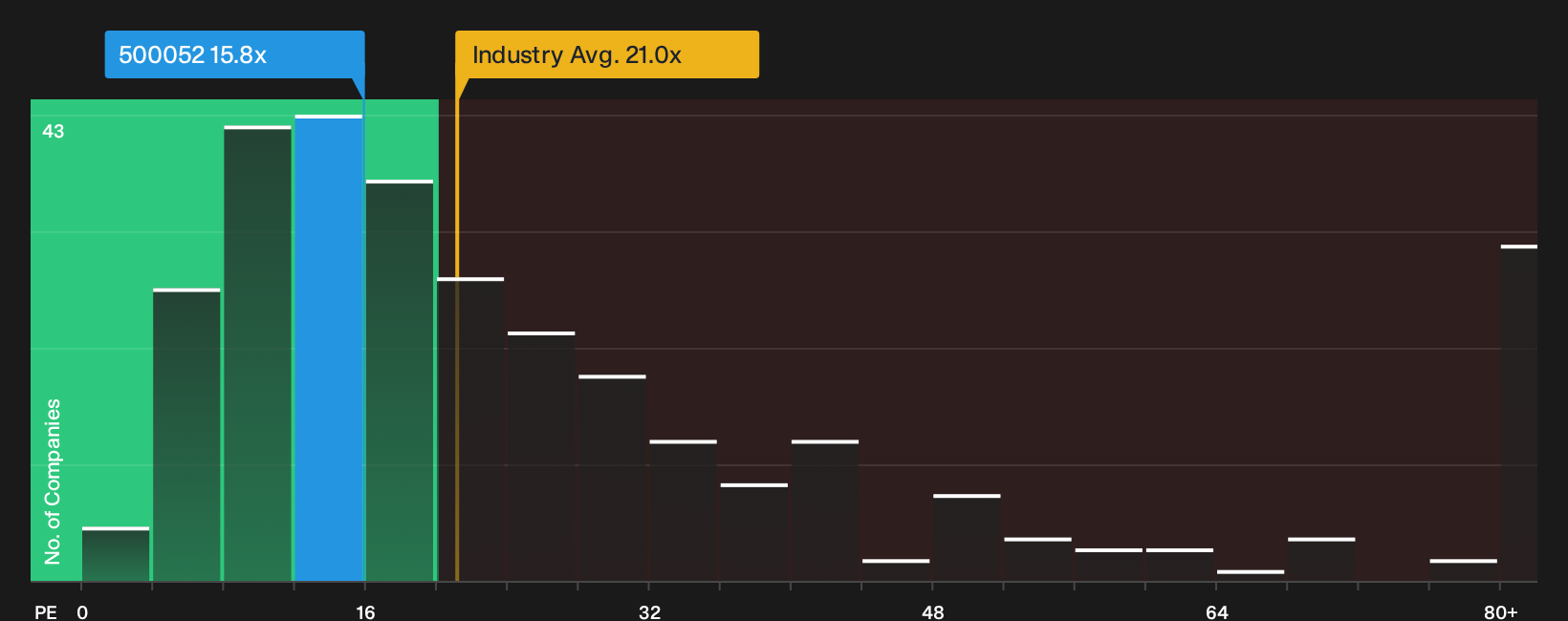1568x621 pixels.
Task: Click the green bar just right of blue bar
Action: [x=400, y=380]
